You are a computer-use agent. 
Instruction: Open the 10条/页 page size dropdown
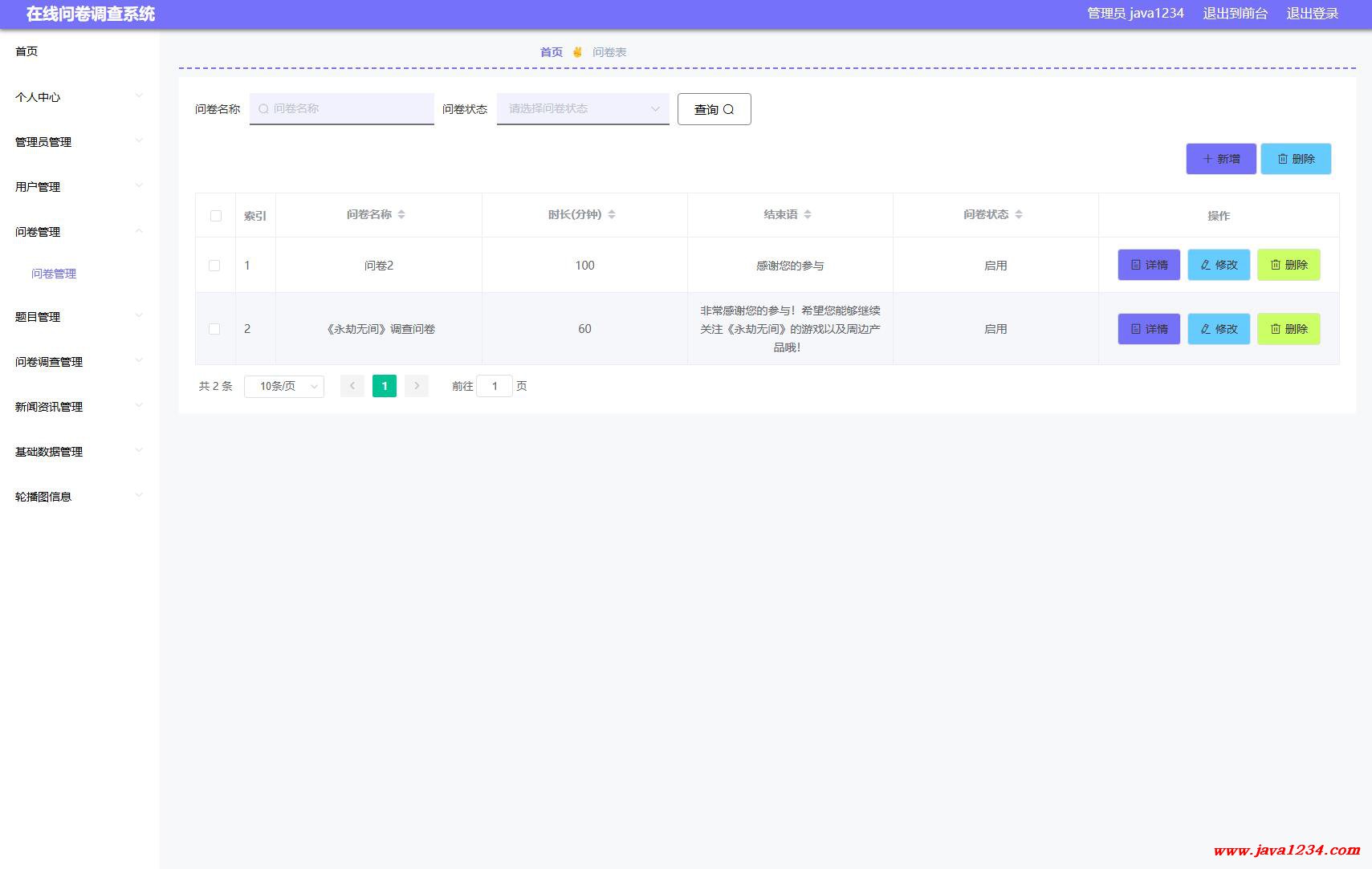pyautogui.click(x=284, y=386)
